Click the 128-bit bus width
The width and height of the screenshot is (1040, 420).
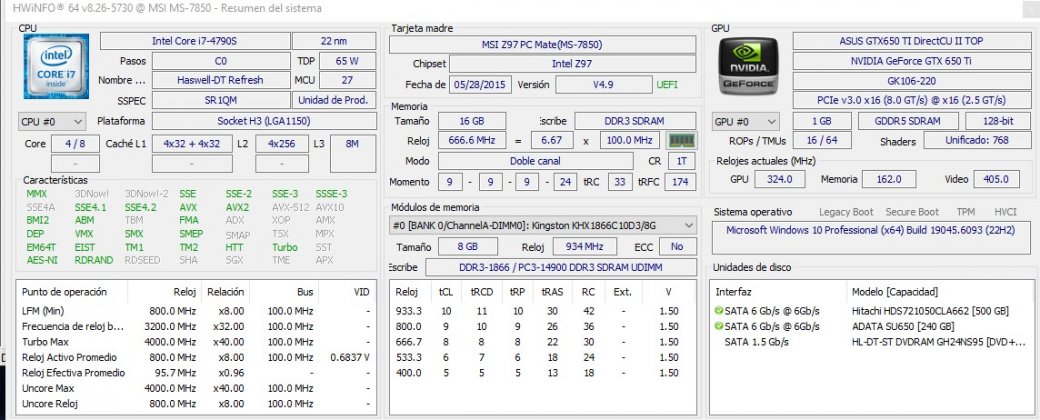coord(998,121)
